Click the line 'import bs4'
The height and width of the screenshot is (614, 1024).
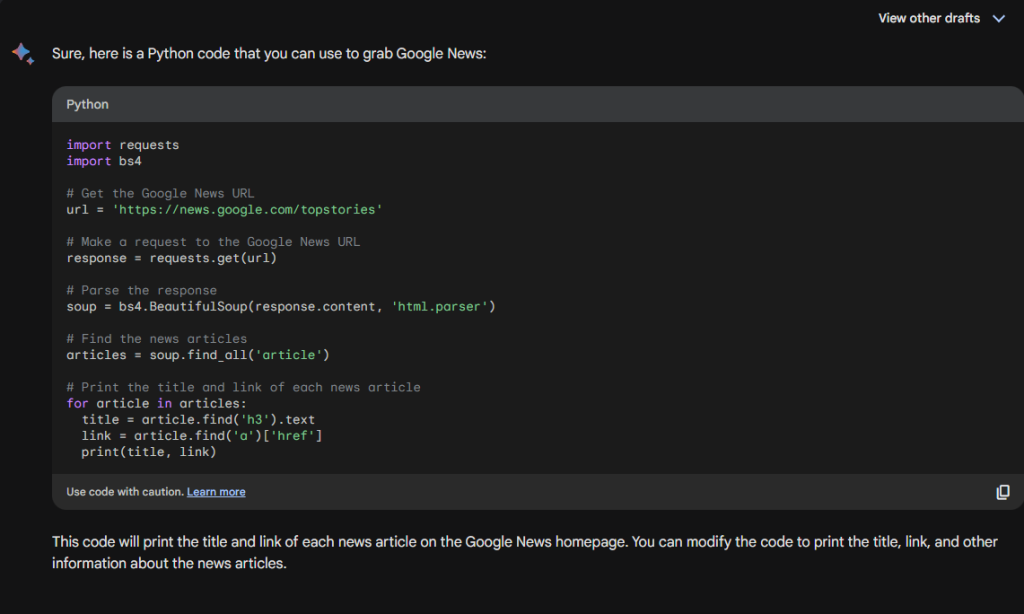104,161
